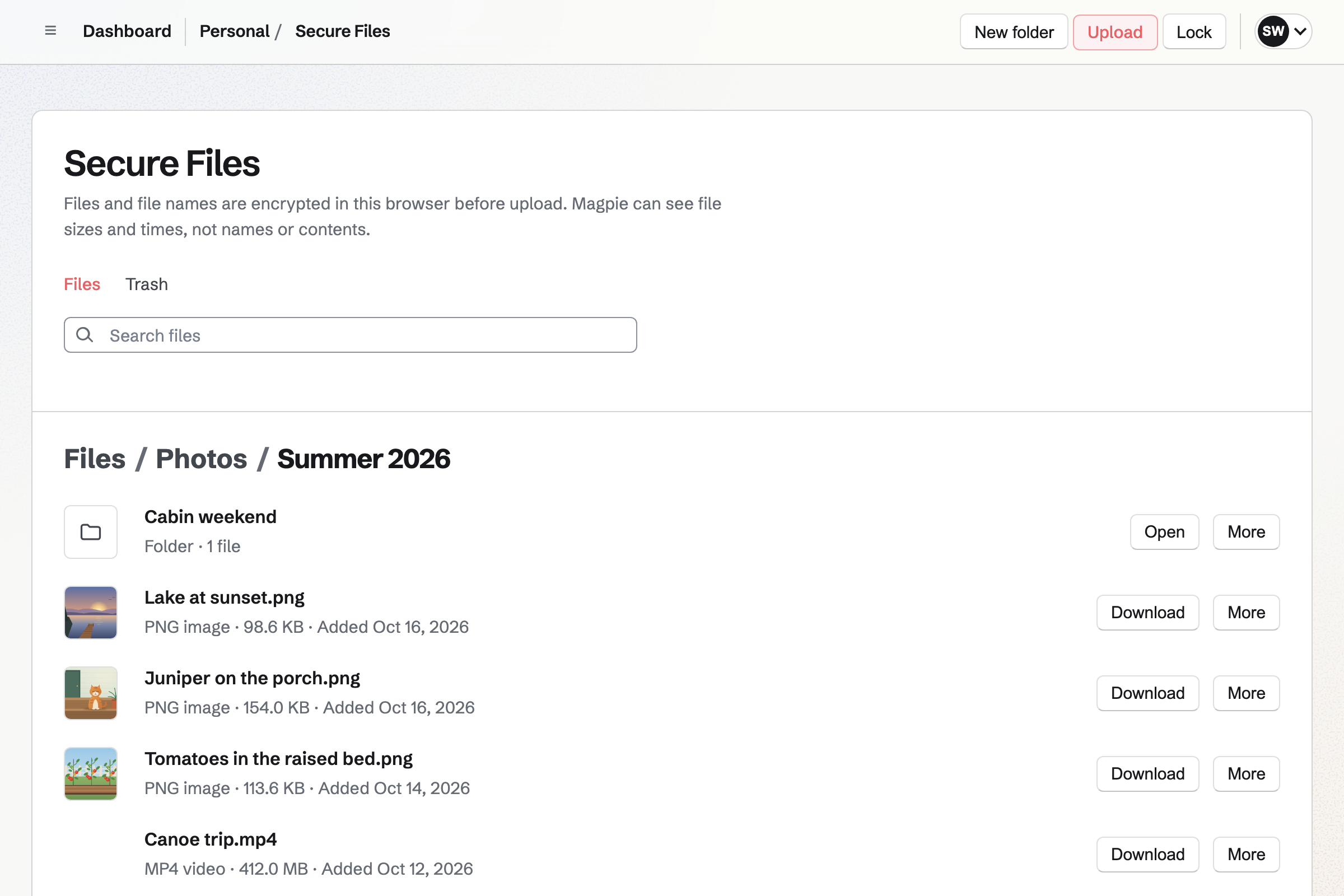Click the Upload button
The width and height of the screenshot is (1344, 896).
[x=1115, y=32]
